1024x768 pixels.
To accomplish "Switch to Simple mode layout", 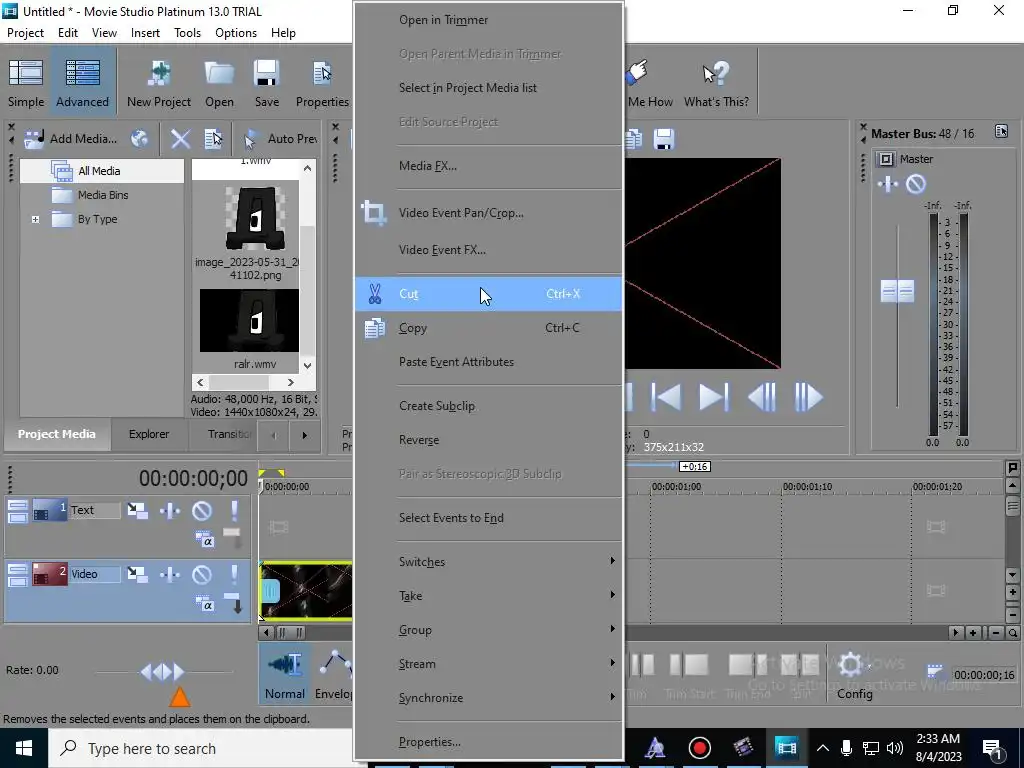I will [25, 83].
